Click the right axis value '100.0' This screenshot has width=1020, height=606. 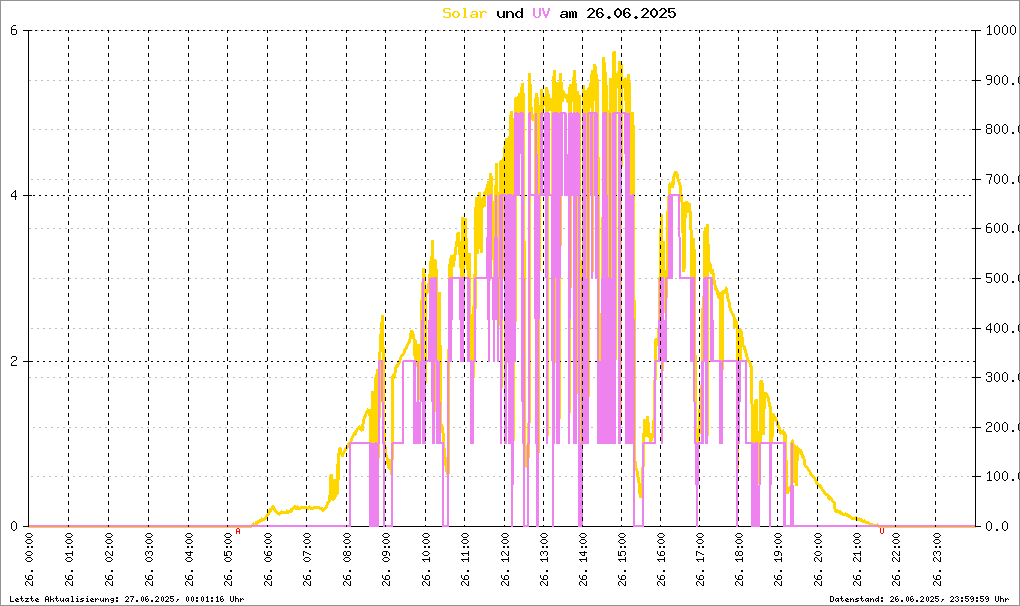click(1004, 477)
